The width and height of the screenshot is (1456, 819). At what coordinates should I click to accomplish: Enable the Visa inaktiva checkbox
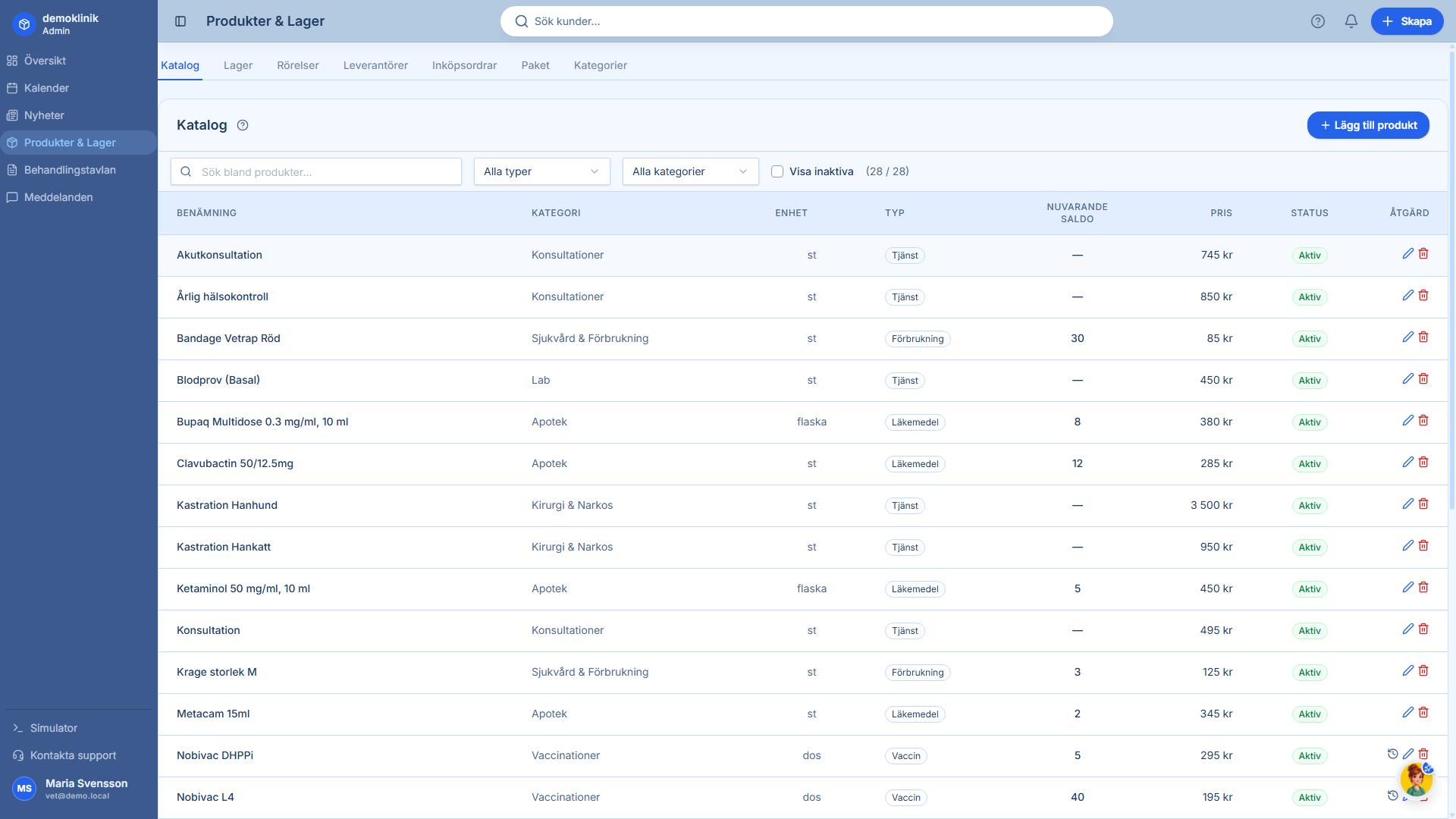(x=777, y=171)
